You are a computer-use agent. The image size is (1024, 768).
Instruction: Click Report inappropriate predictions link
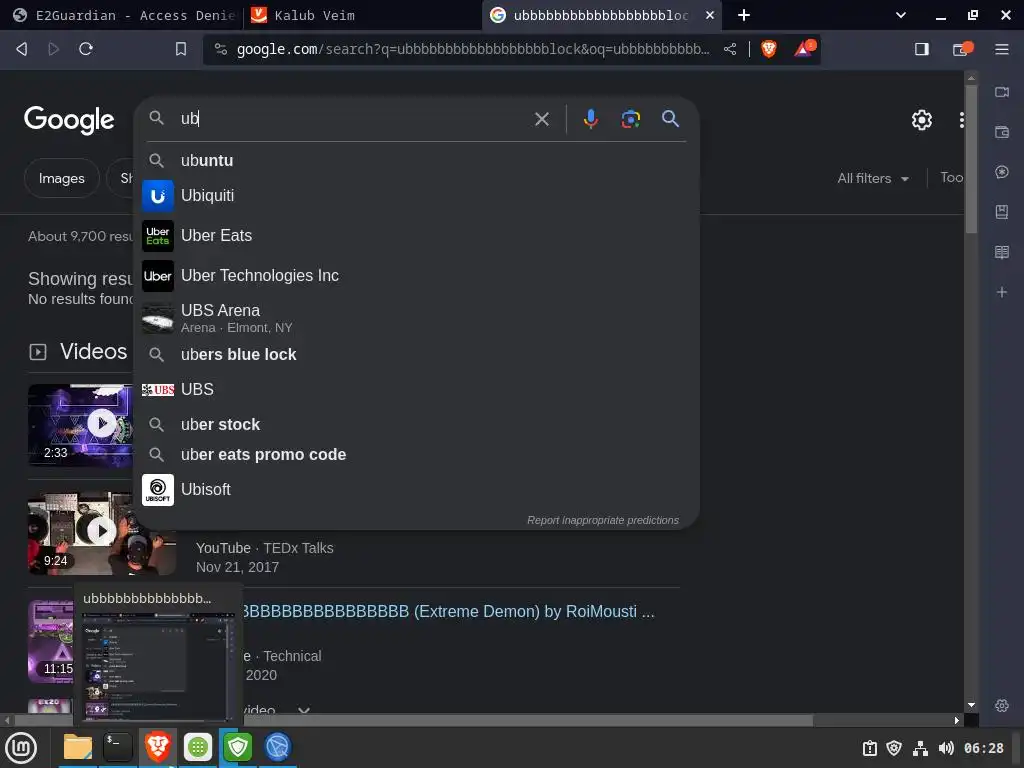tap(603, 520)
